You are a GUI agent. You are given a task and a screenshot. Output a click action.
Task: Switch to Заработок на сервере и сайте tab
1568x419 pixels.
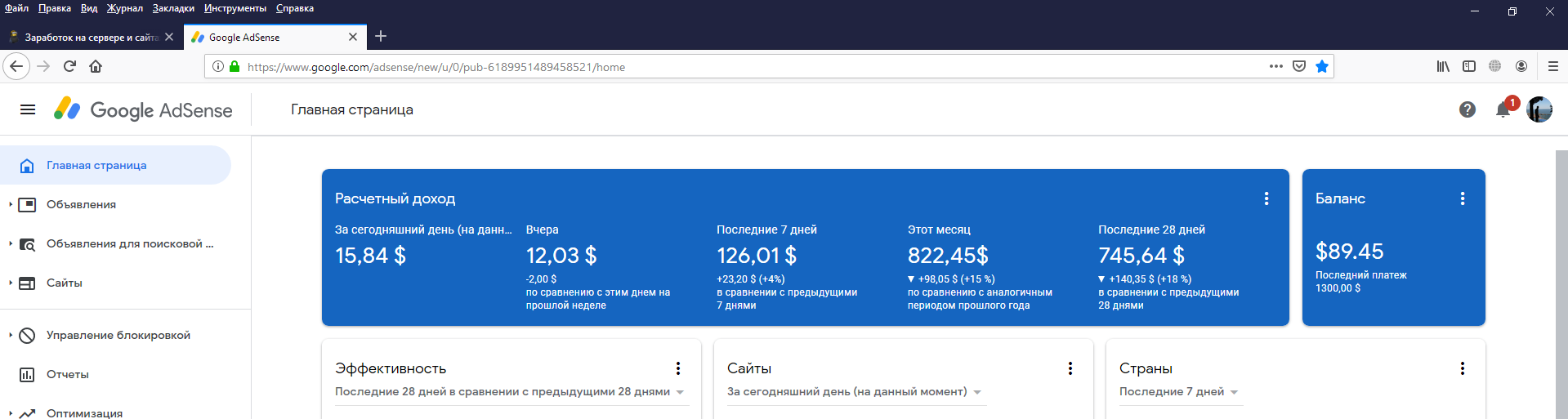tap(90, 37)
